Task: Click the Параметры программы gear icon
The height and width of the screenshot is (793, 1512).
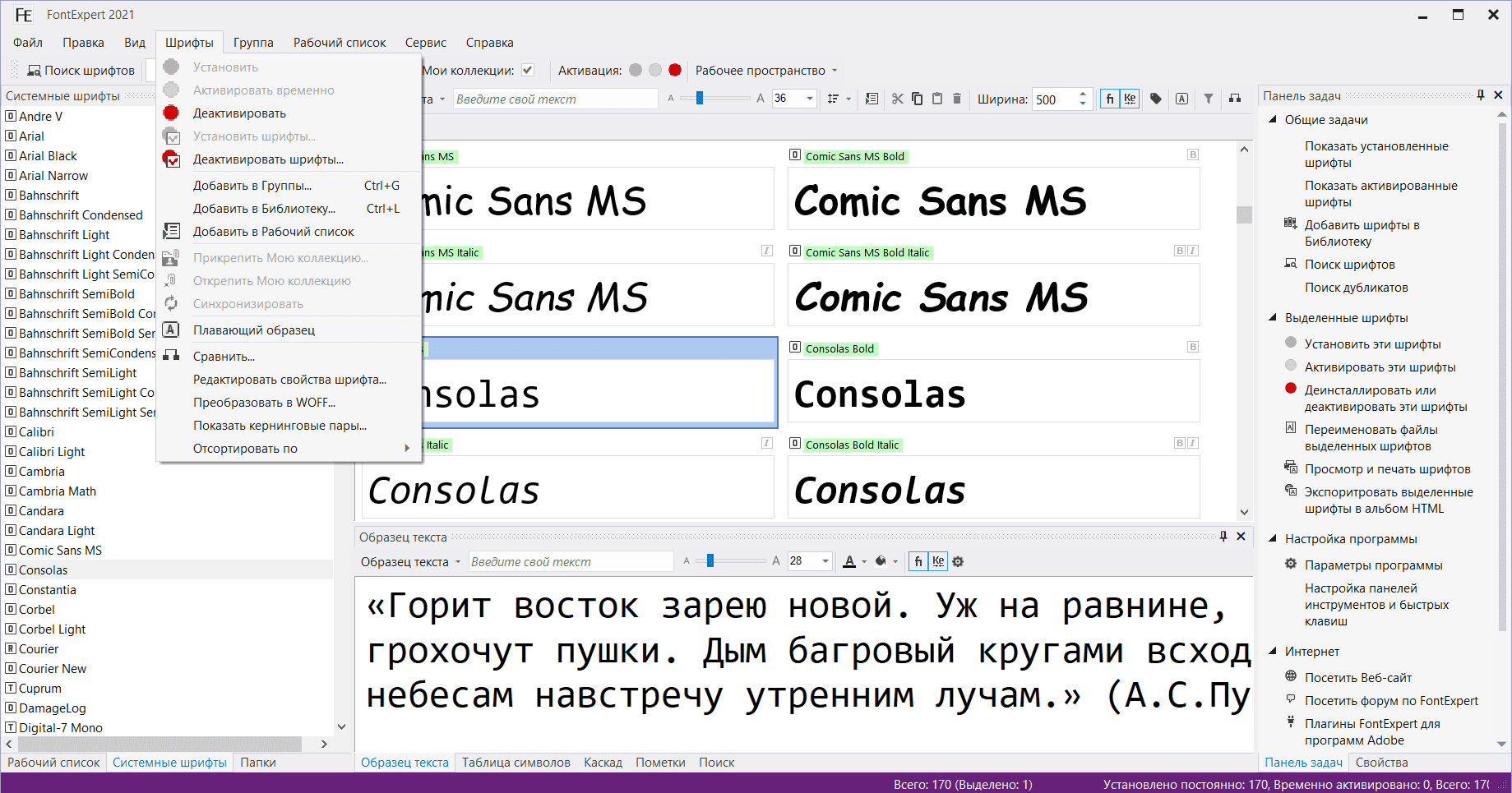Action: 1291,565
